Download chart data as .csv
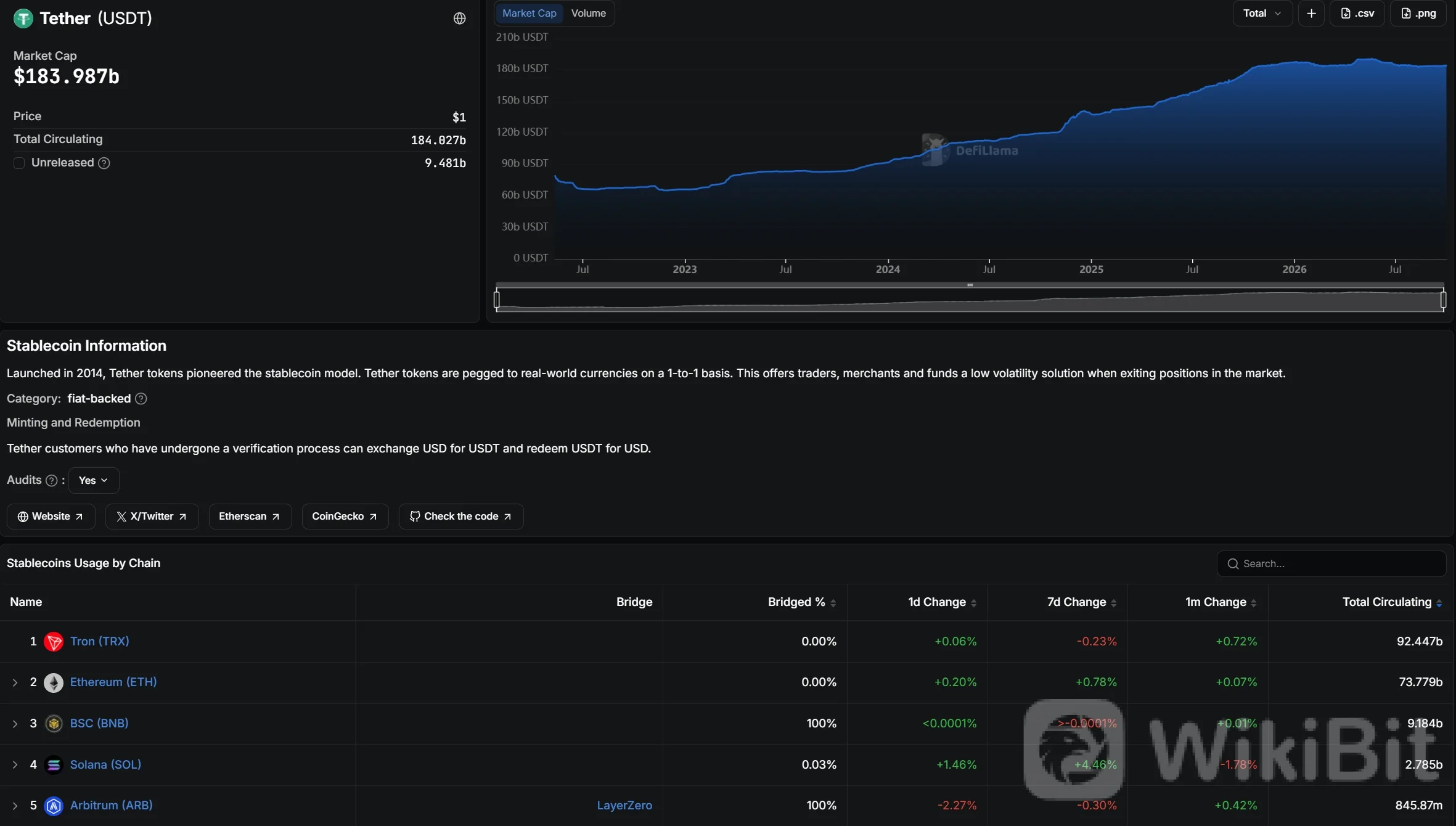Image resolution: width=1456 pixels, height=826 pixels. 1357,13
